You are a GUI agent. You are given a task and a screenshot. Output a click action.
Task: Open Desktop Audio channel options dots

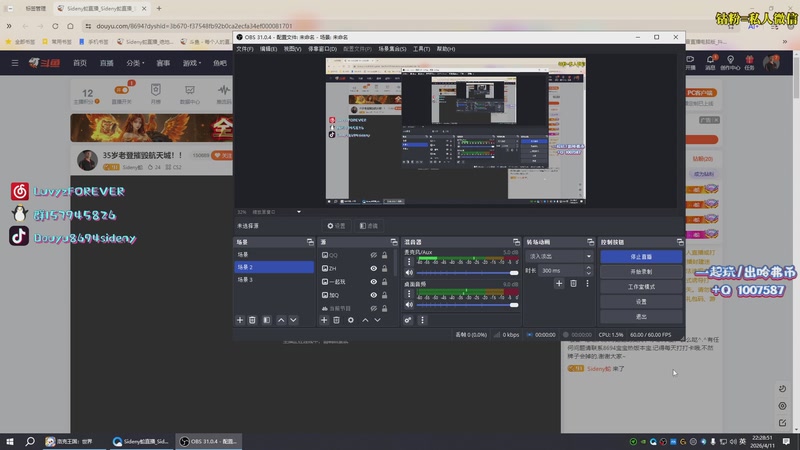point(409,294)
